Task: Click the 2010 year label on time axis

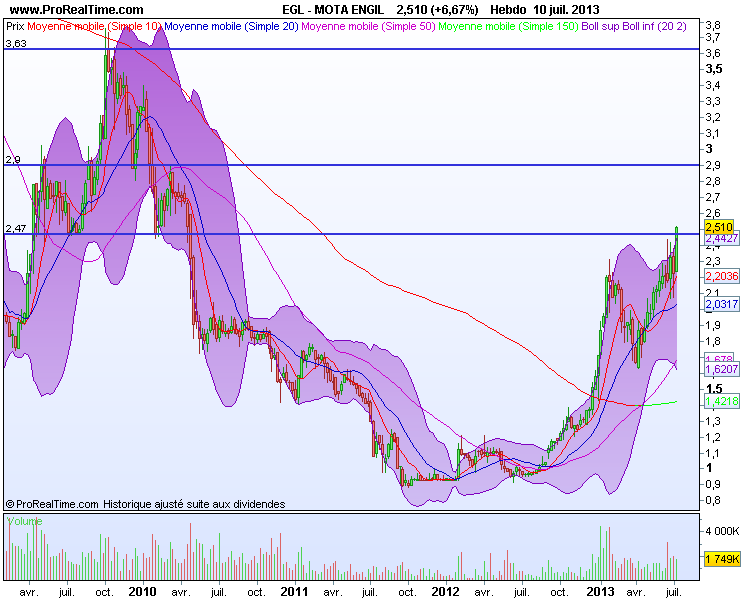Action: pos(142,592)
